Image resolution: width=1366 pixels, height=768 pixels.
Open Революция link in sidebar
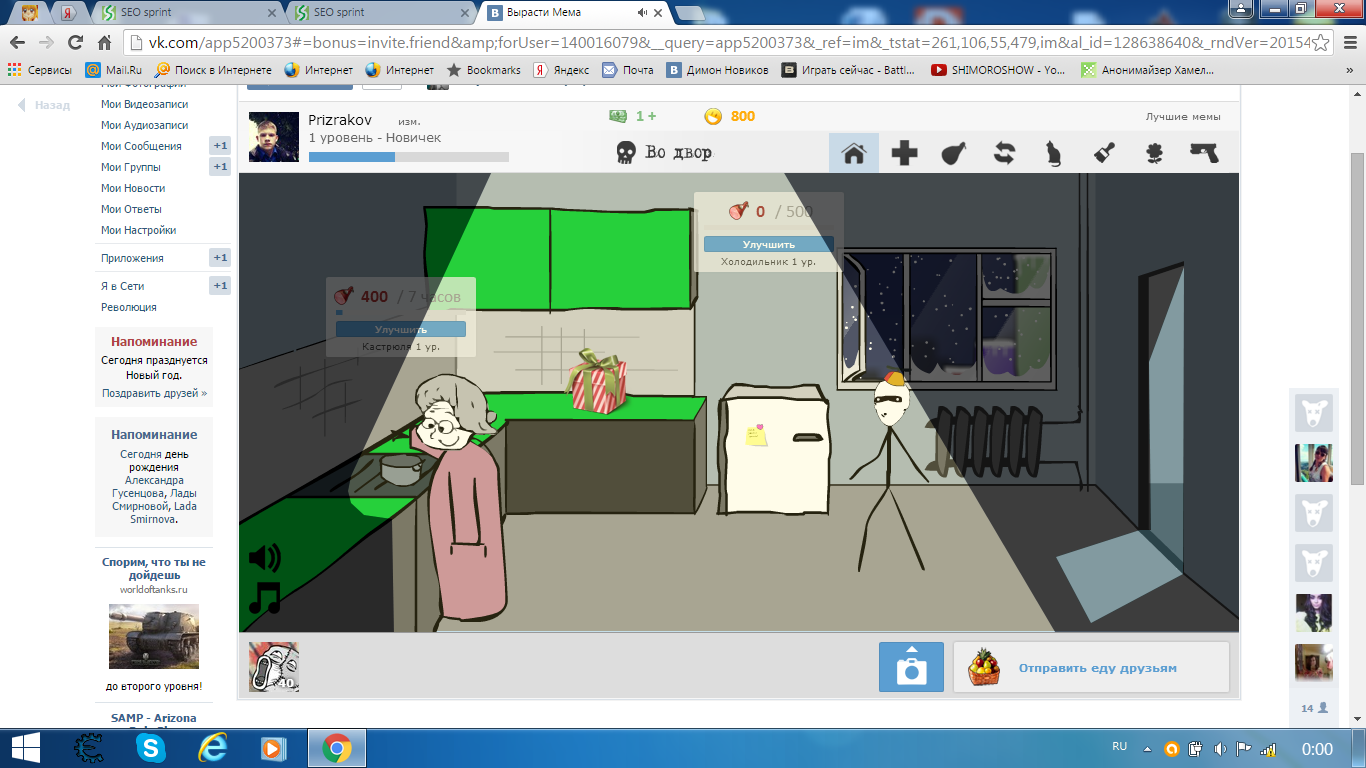tap(129, 307)
